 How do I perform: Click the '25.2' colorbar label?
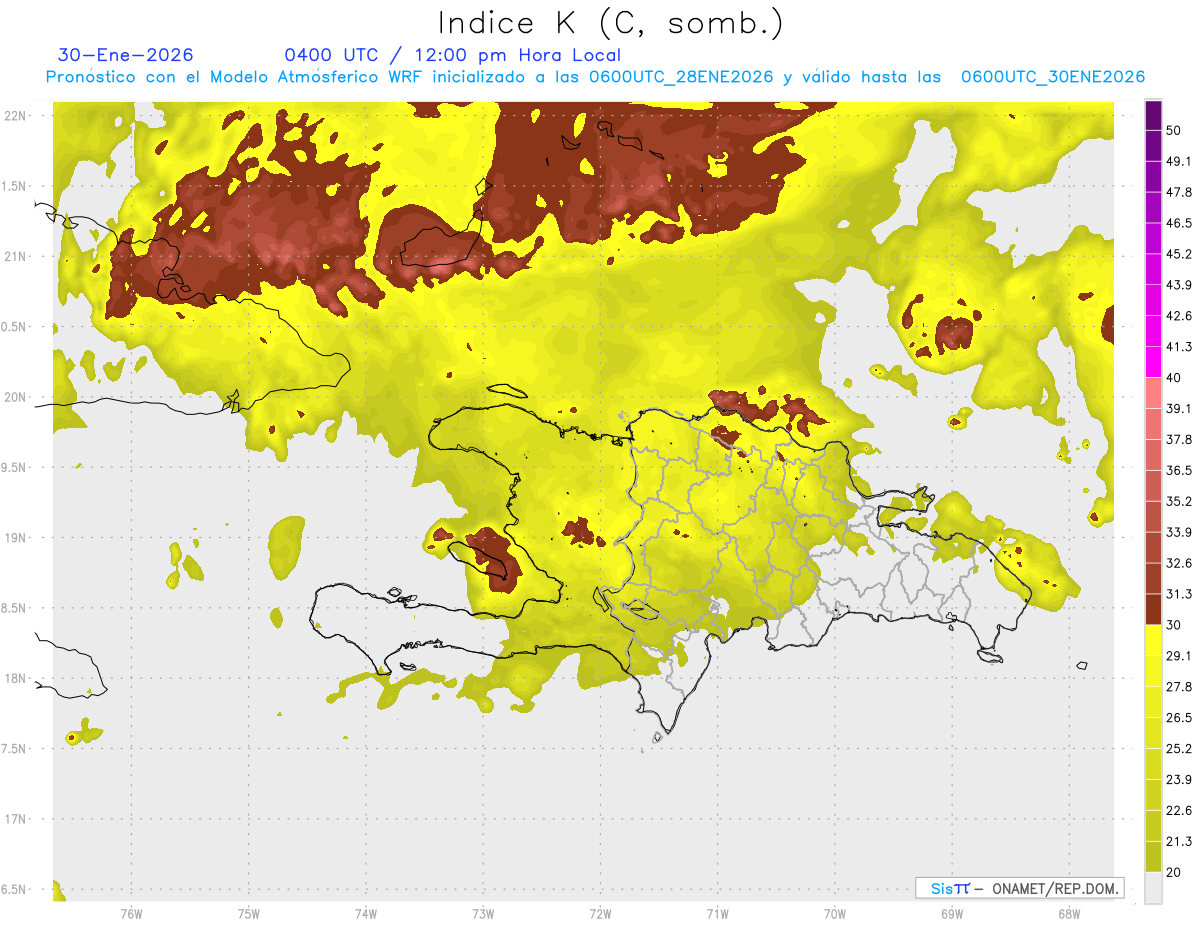click(1179, 749)
